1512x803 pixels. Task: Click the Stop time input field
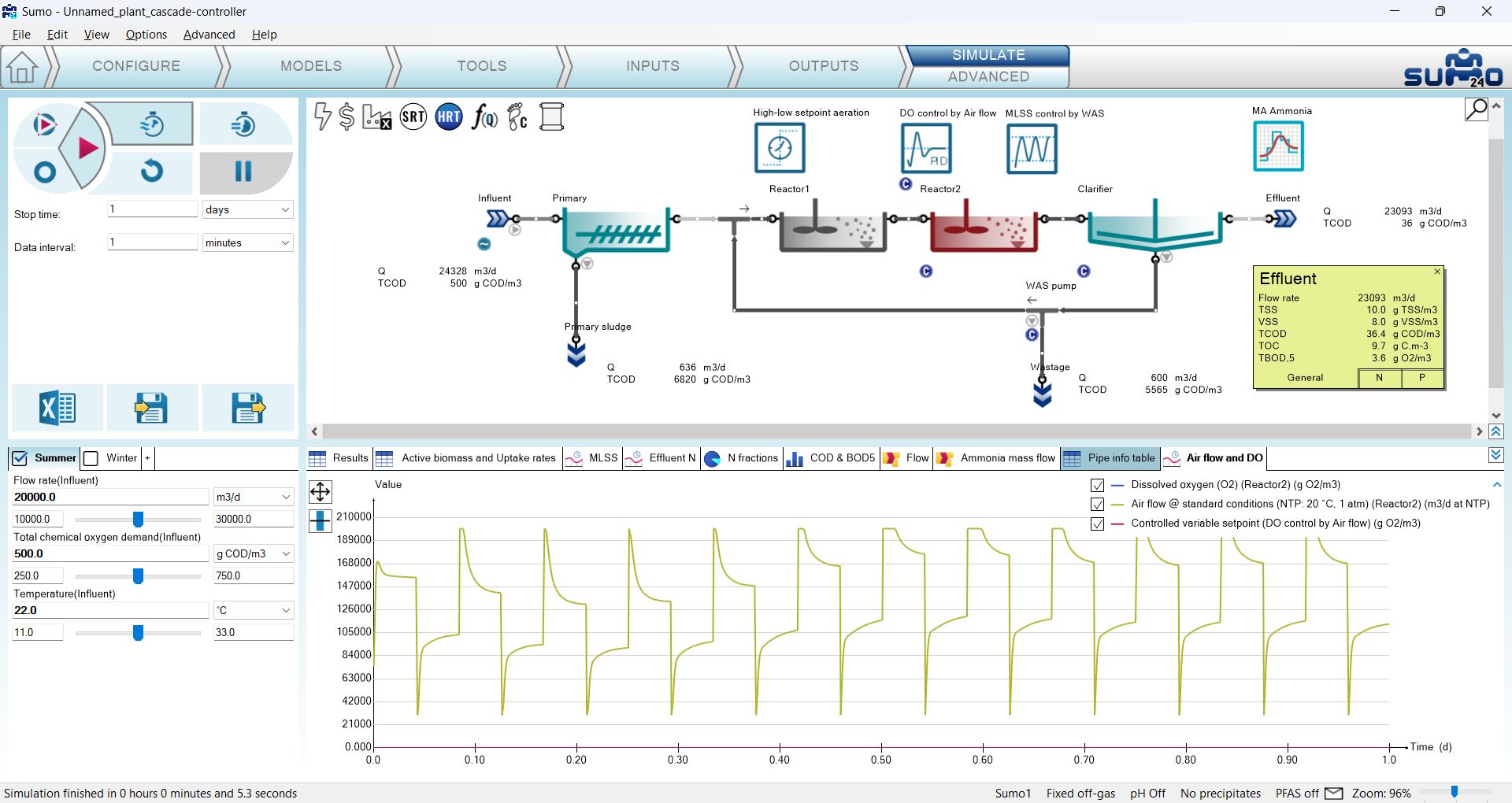pyautogui.click(x=152, y=209)
